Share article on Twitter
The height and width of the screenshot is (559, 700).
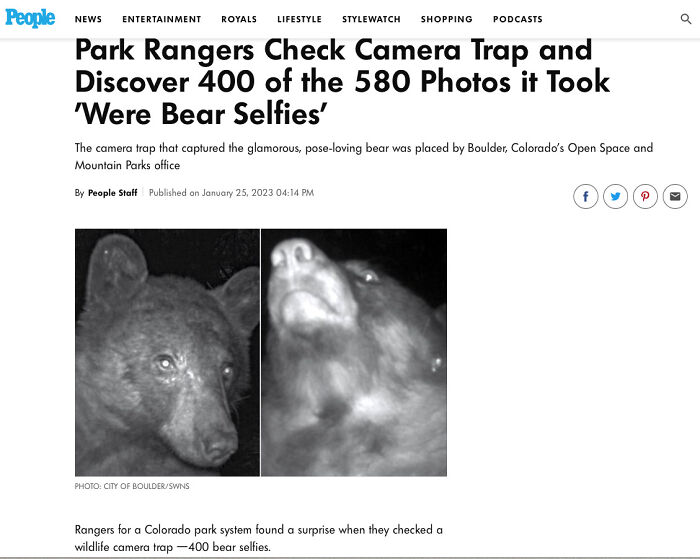click(x=616, y=196)
